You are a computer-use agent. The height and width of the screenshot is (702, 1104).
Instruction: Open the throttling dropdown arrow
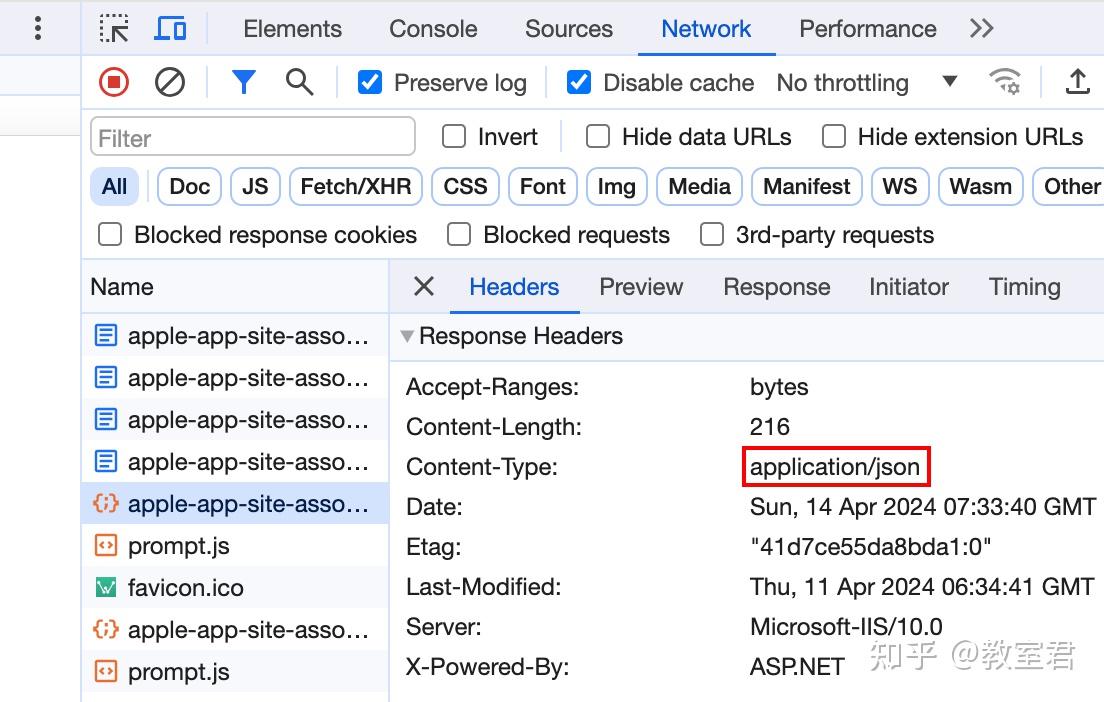[x=950, y=81]
